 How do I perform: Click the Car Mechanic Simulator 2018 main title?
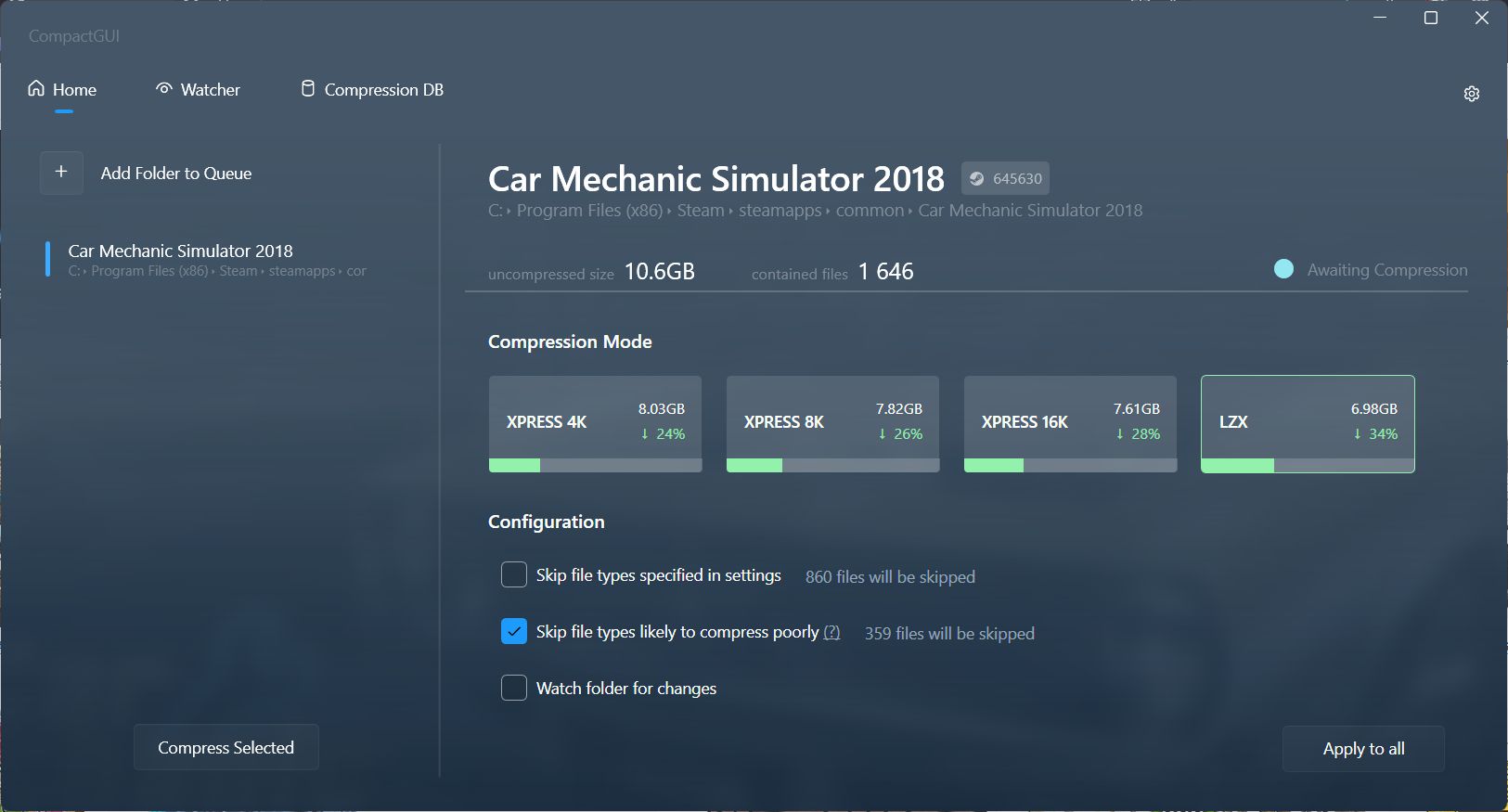click(x=716, y=178)
